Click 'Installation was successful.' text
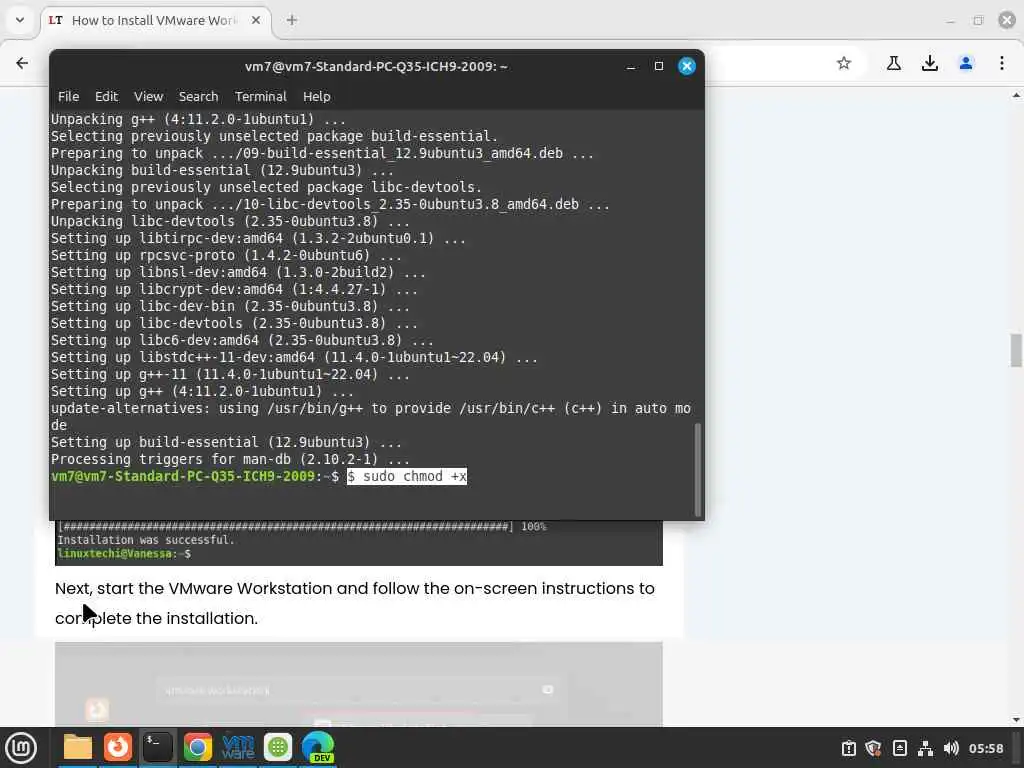This screenshot has height=768, width=1024. point(146,540)
